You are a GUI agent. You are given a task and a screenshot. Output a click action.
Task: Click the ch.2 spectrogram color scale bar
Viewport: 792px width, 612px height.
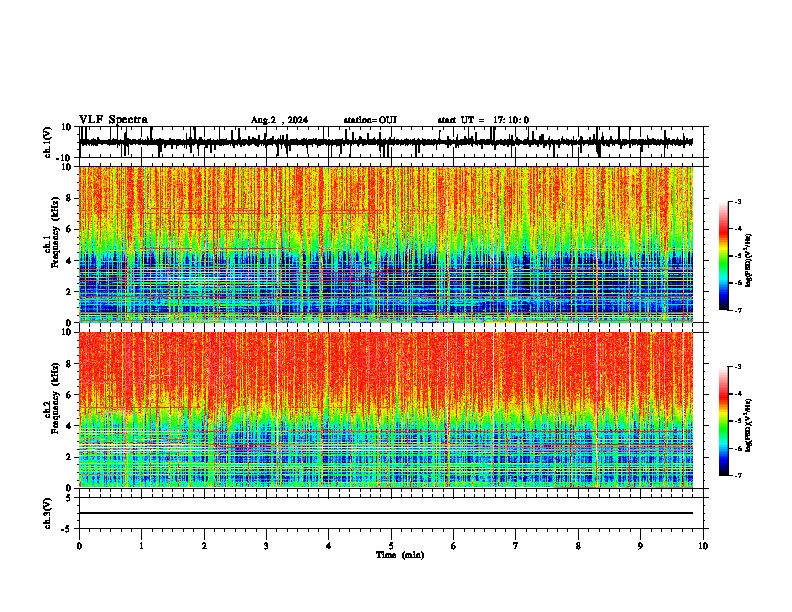pos(724,421)
